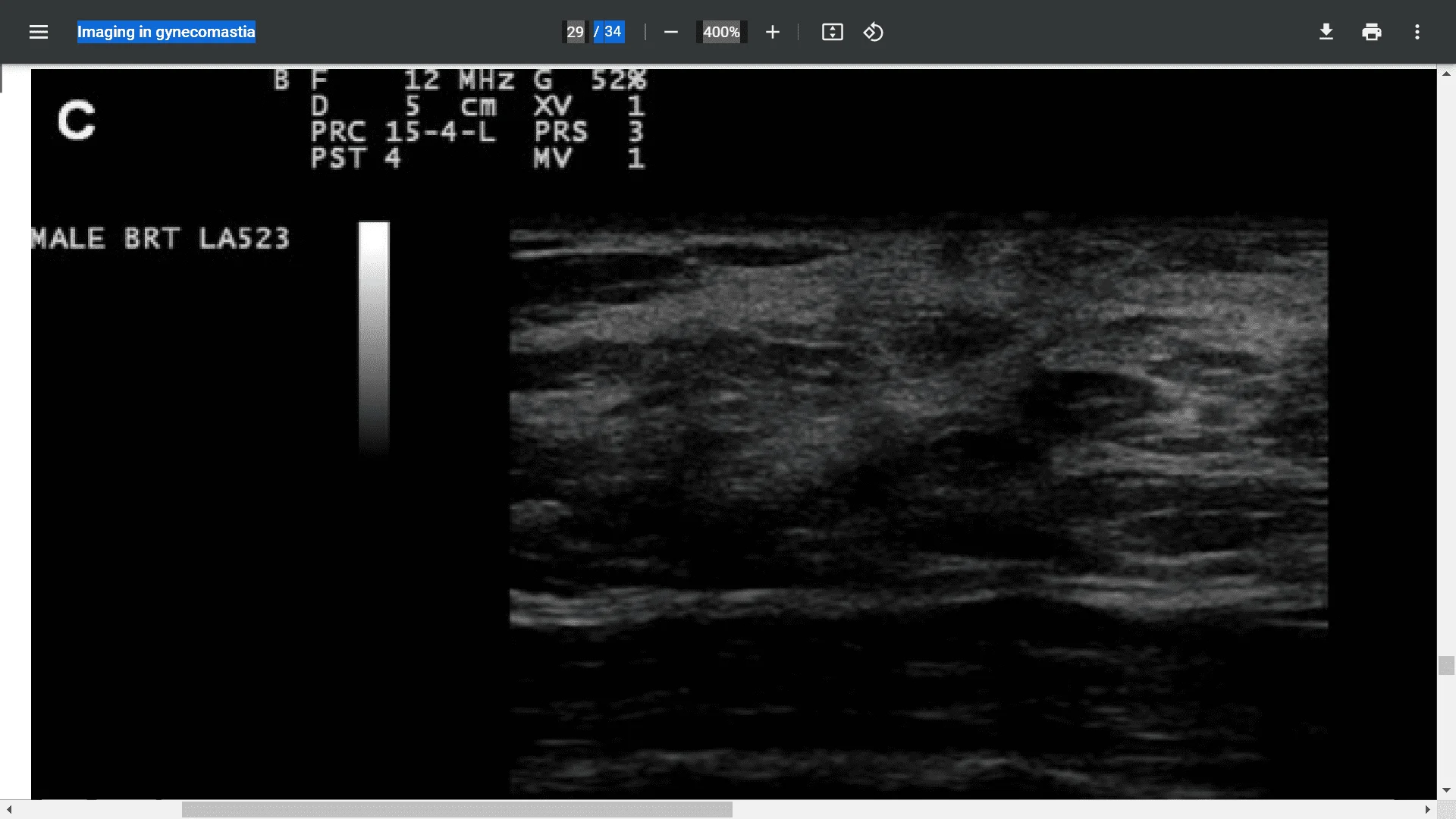Click the grayscale calibration bar on the ultrasound
This screenshot has height=819, width=1456.
click(374, 337)
